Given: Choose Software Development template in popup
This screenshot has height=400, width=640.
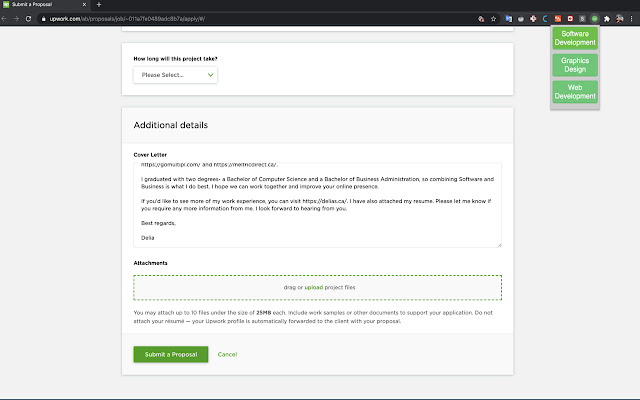Looking at the screenshot, I should point(575,38).
